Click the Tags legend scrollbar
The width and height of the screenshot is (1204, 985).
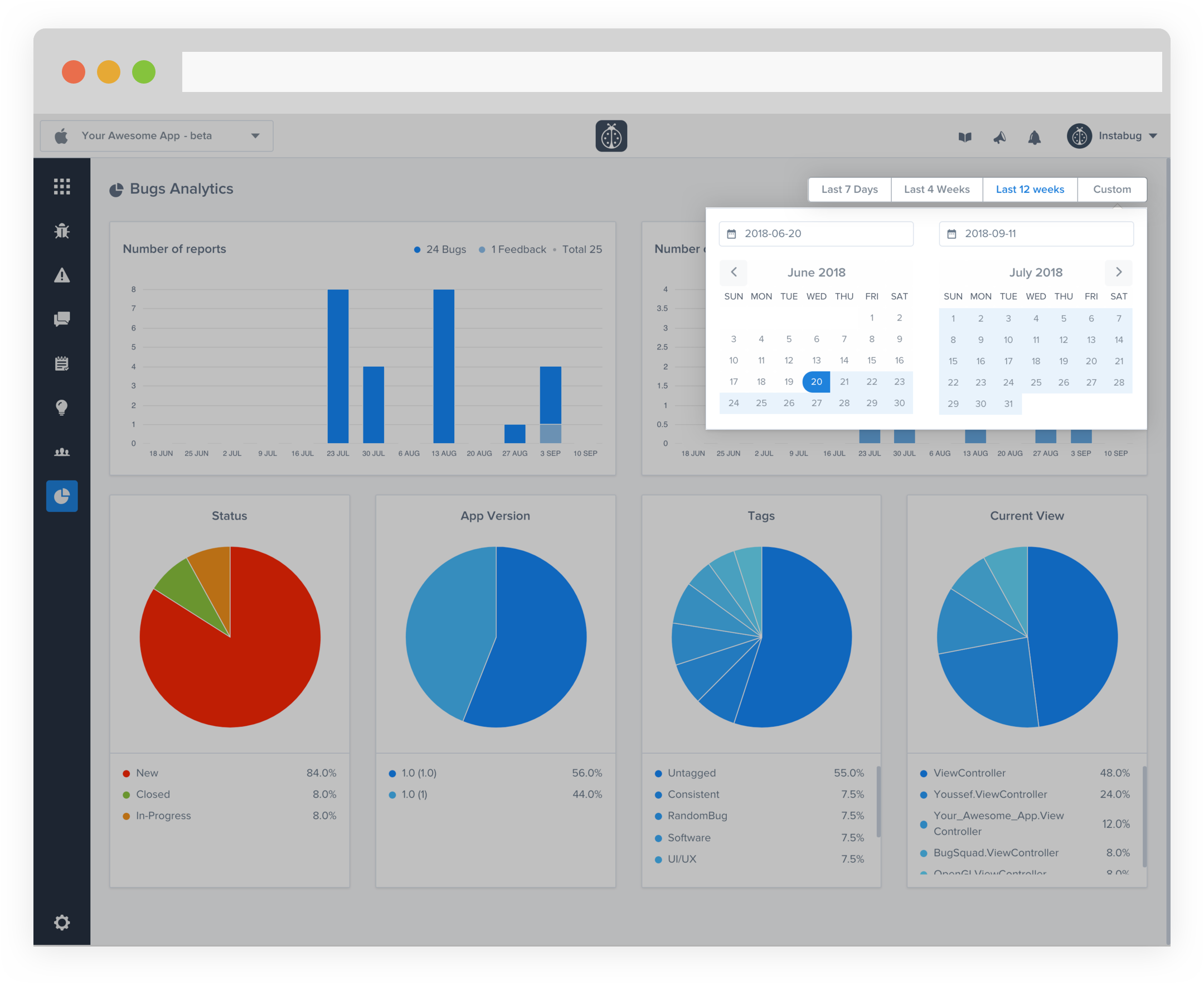tap(878, 802)
